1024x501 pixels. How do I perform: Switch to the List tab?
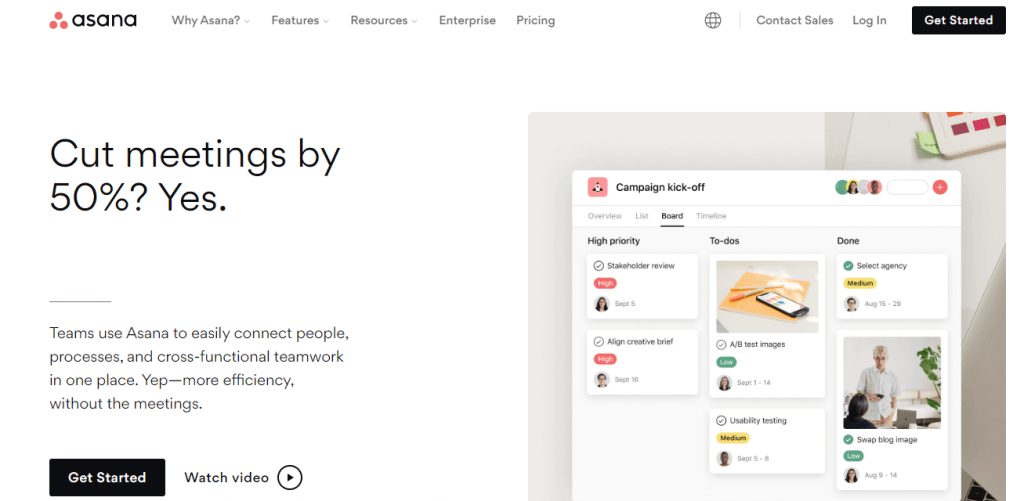tap(641, 216)
